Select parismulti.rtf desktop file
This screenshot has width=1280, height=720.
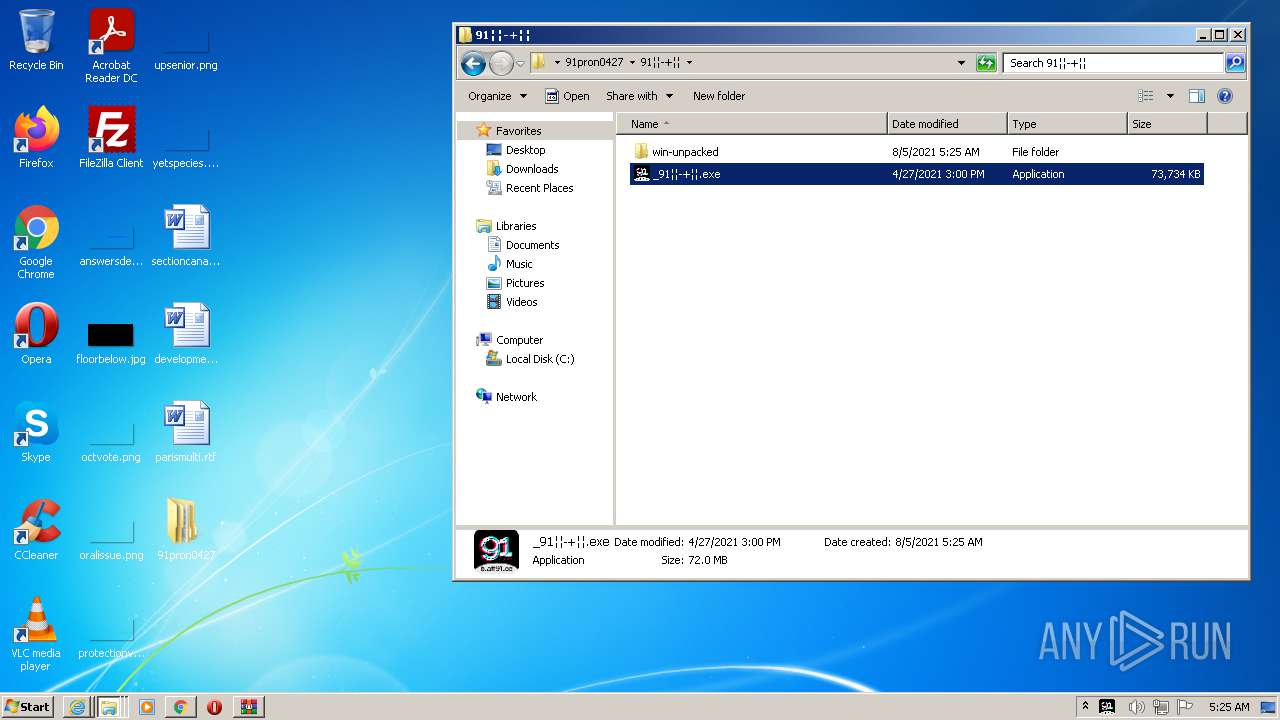[186, 432]
